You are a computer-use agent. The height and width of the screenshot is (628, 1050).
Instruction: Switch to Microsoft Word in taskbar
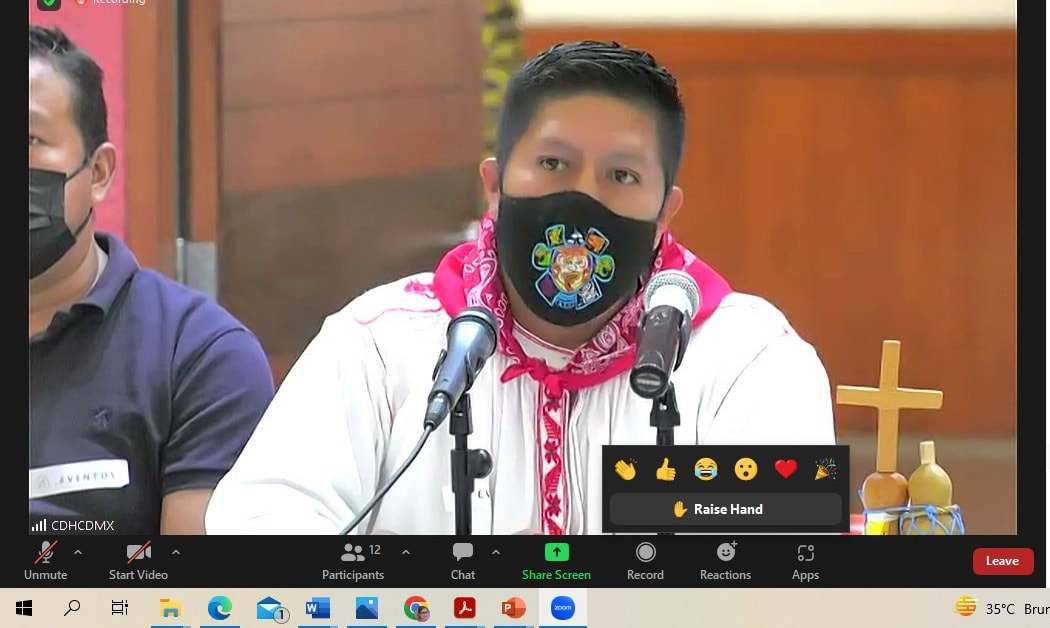pyautogui.click(x=317, y=608)
